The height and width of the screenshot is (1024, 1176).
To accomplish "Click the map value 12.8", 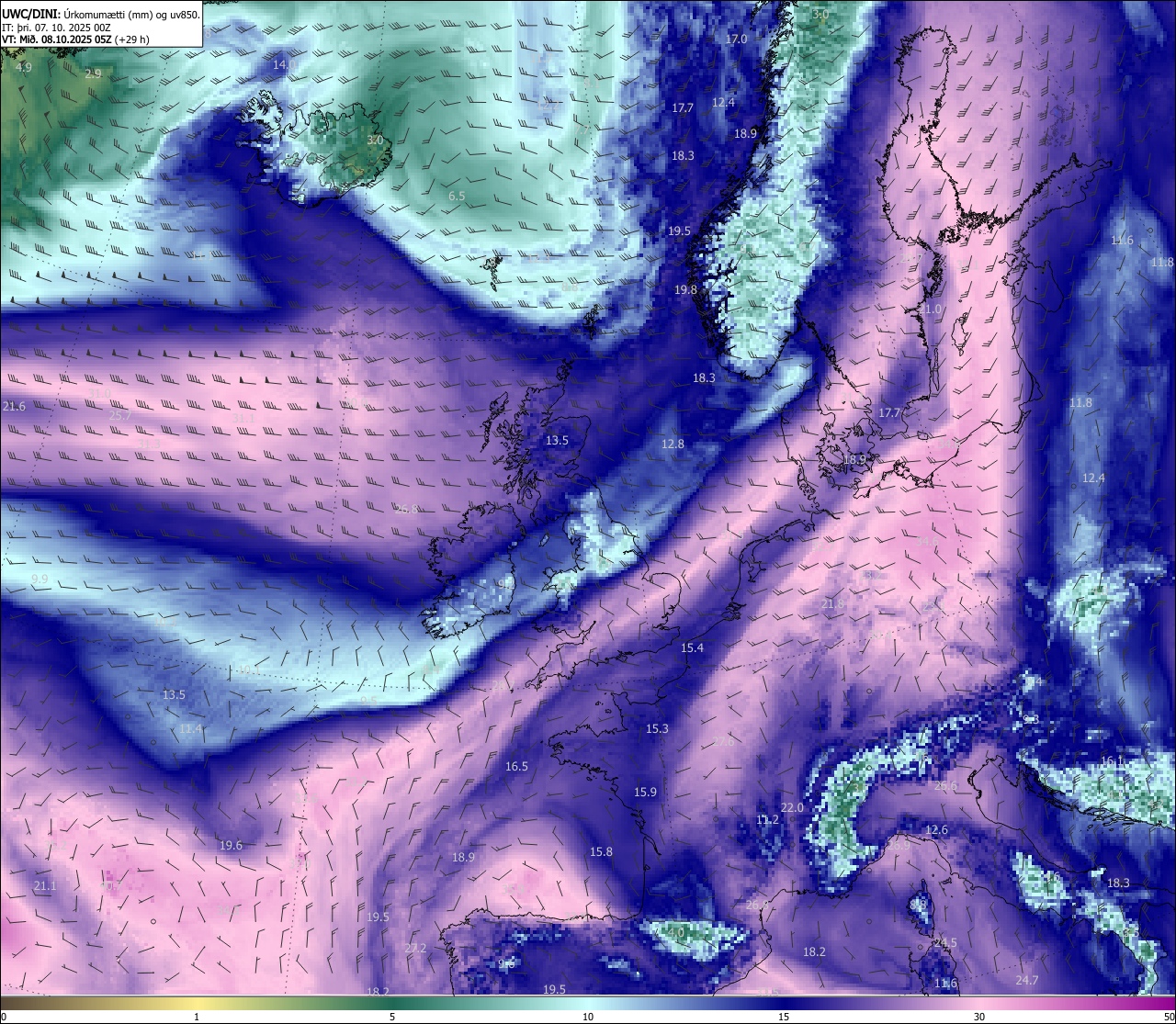I will pos(673,444).
